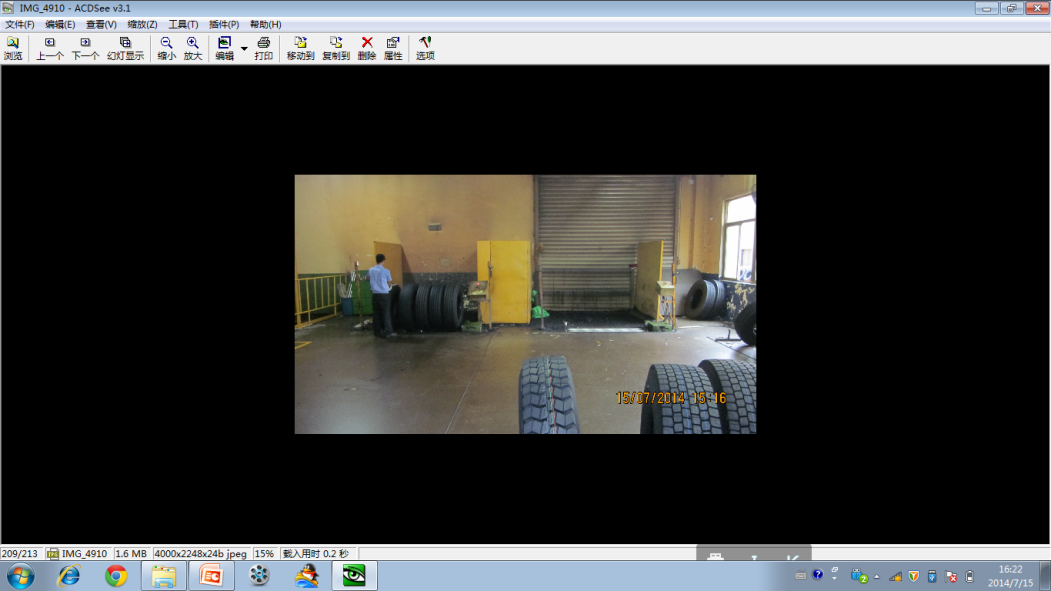1051x591 pixels.
Task: Delete the image with 删除 icon
Action: [367, 48]
